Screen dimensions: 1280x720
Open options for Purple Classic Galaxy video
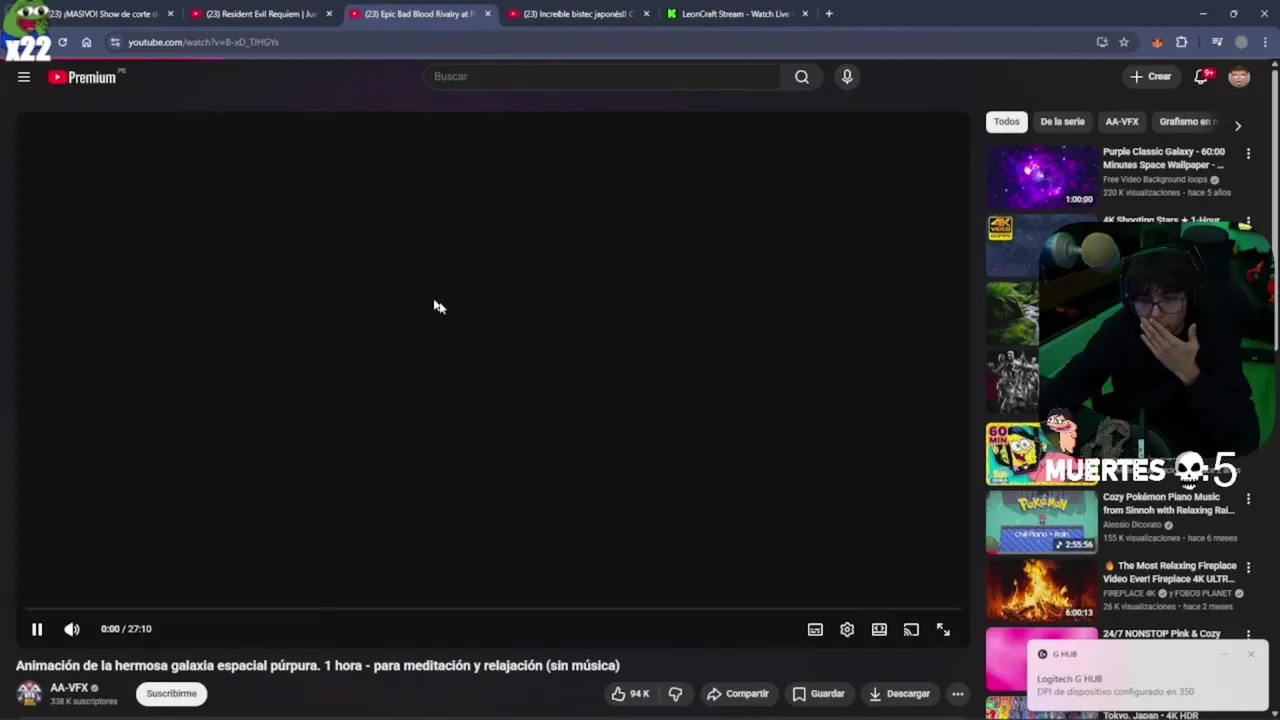(x=1248, y=153)
